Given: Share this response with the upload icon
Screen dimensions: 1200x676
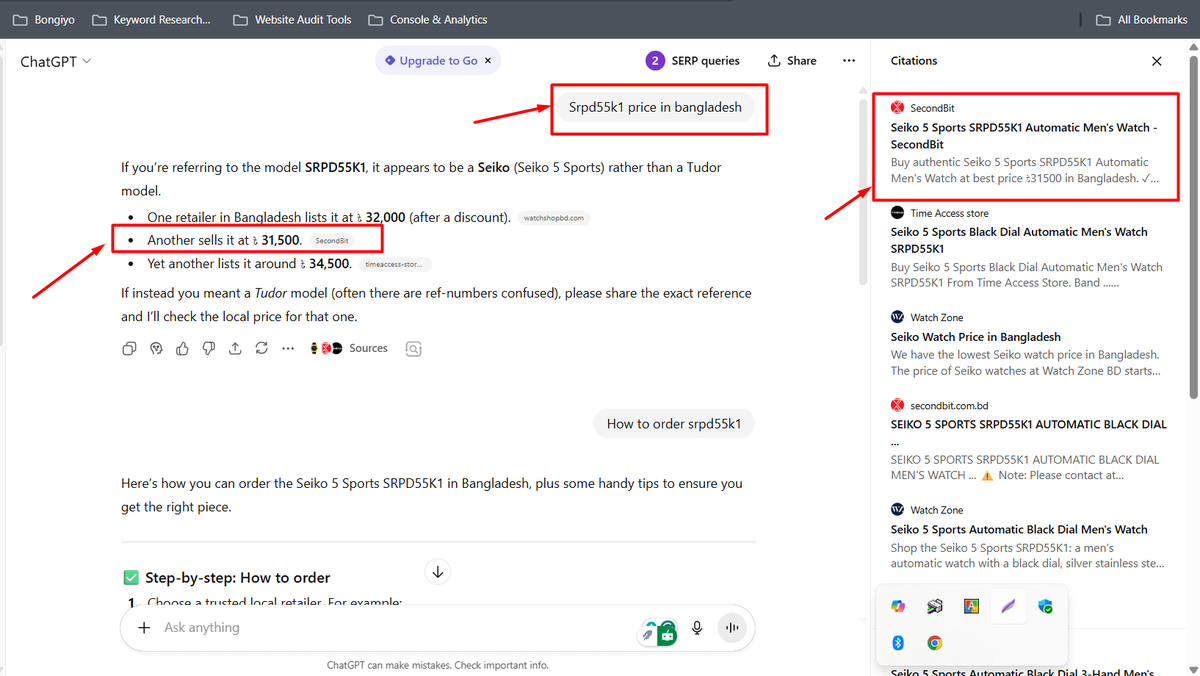Looking at the screenshot, I should [235, 349].
